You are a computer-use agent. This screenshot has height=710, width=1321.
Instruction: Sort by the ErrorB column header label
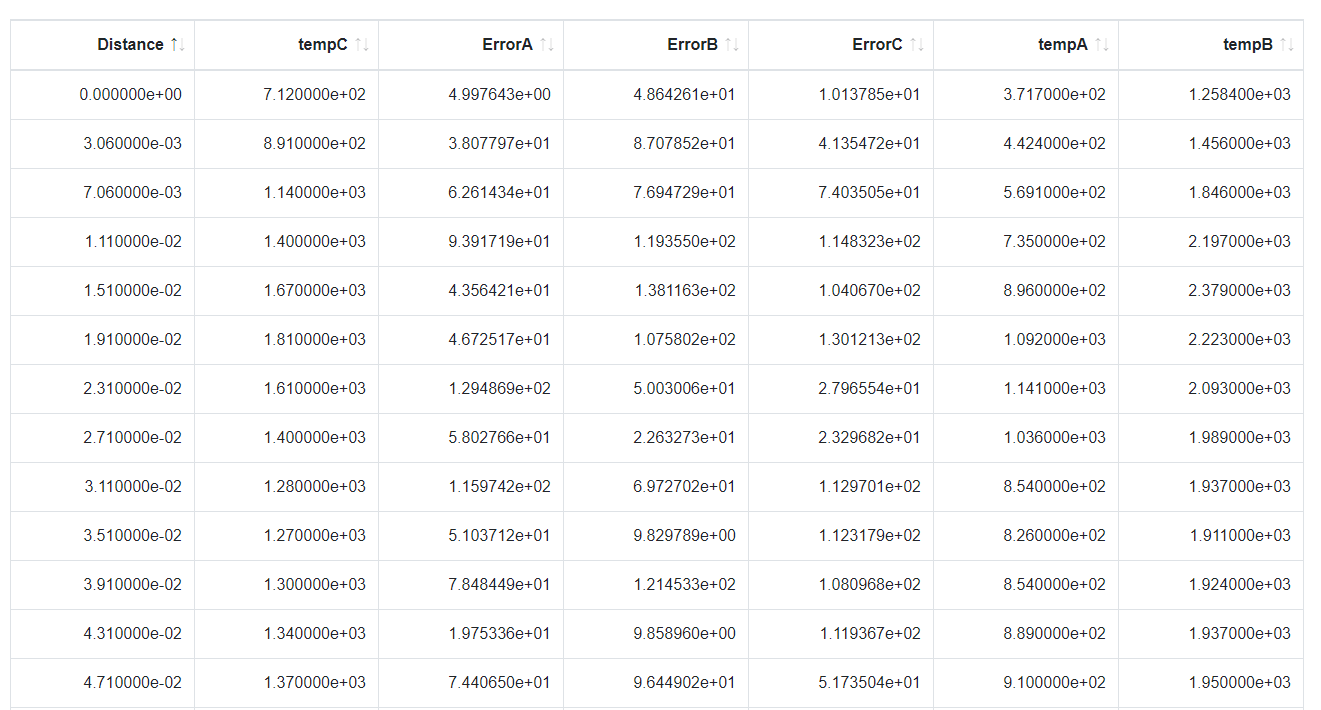pos(692,45)
